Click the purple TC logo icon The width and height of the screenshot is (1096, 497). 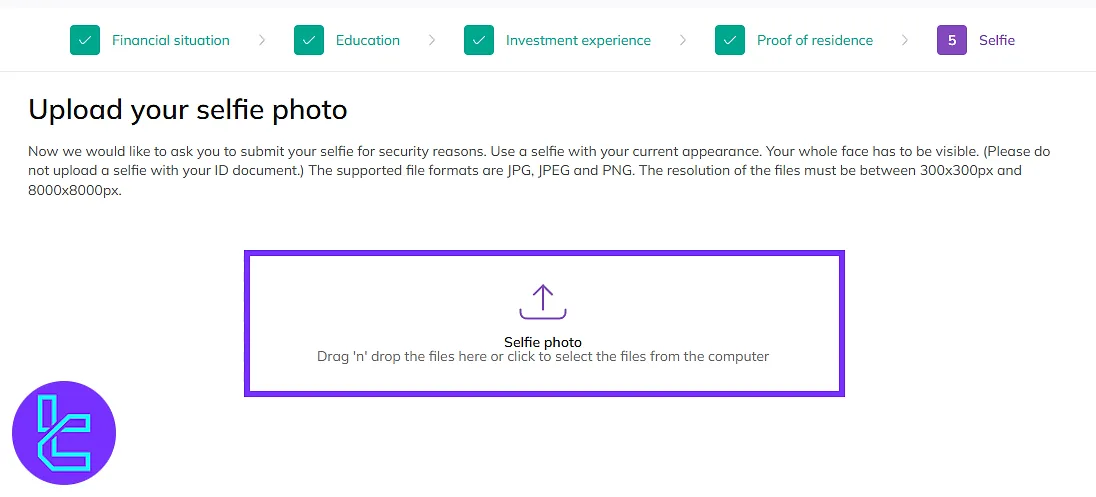click(64, 433)
